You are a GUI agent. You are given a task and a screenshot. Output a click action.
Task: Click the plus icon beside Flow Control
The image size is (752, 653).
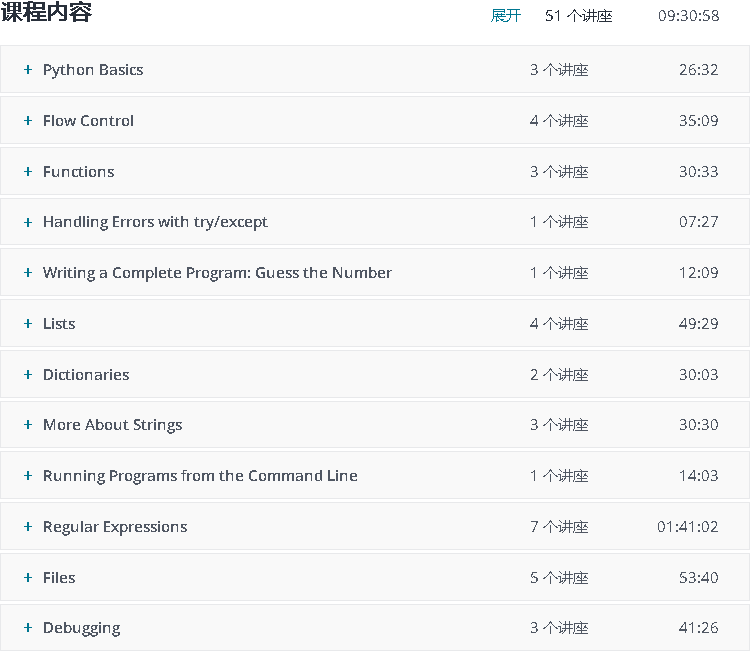coord(28,121)
